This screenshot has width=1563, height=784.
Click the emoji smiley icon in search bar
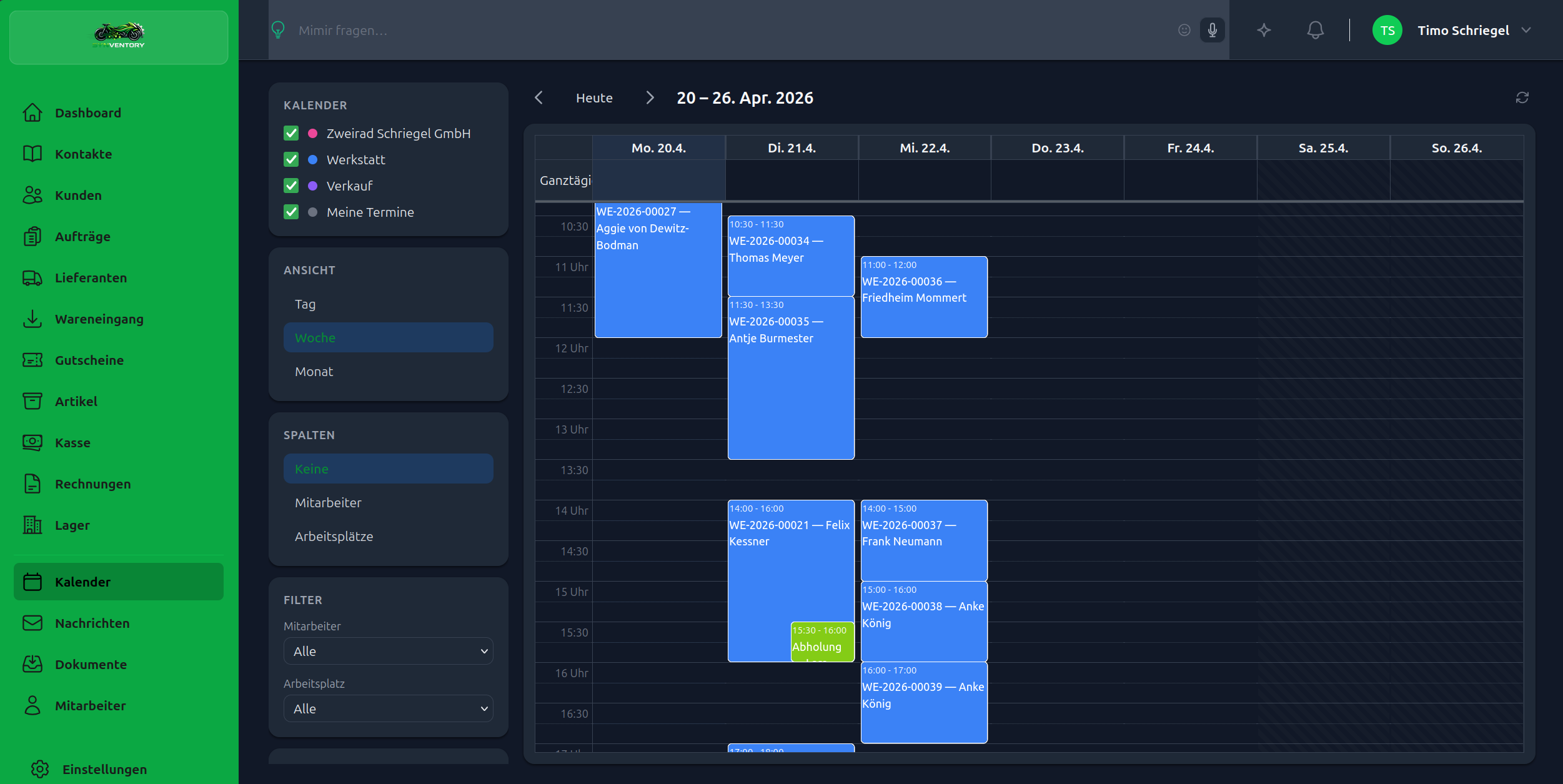coord(1184,30)
